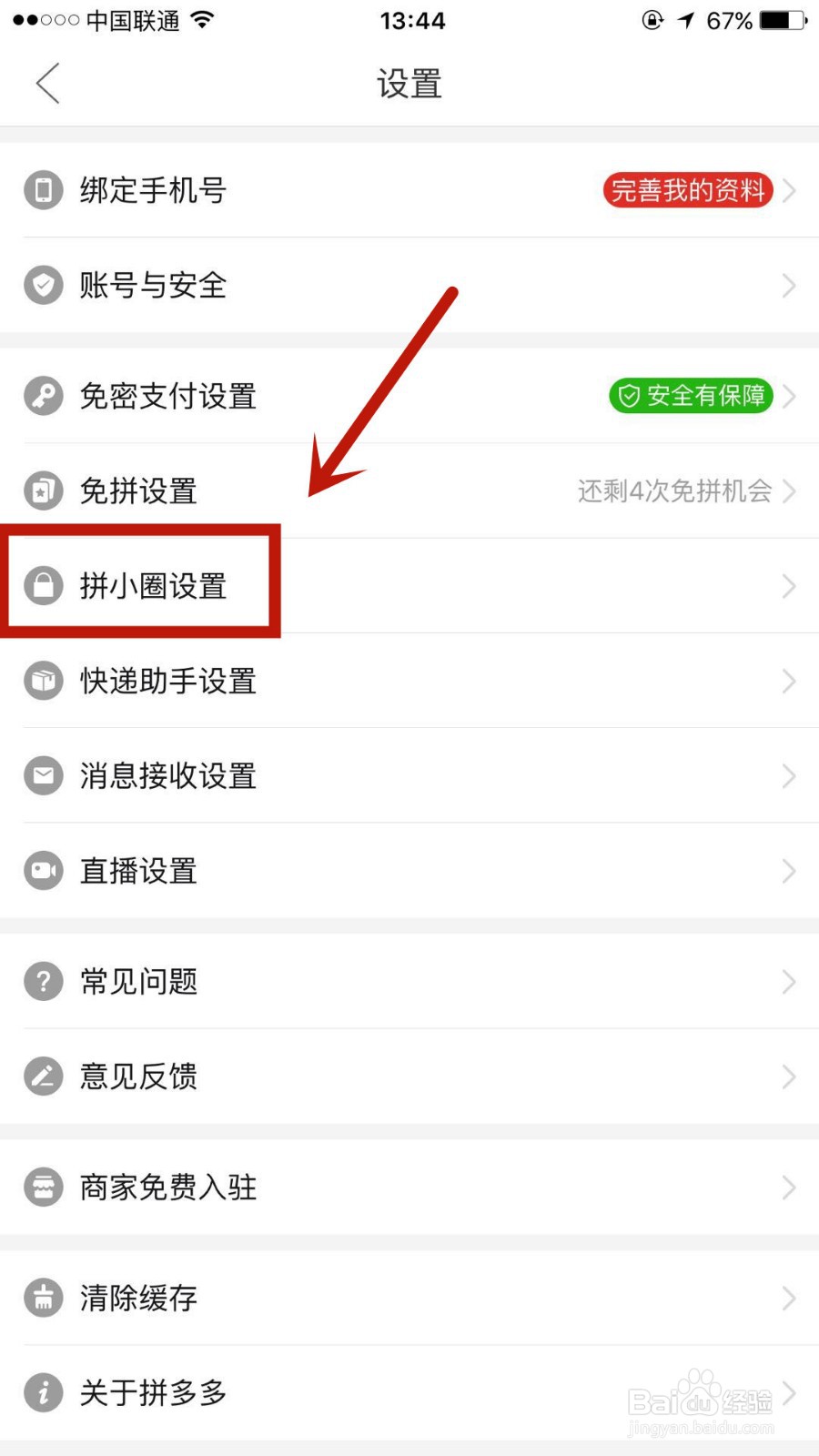Tap the battery indicator in status bar

(784, 20)
